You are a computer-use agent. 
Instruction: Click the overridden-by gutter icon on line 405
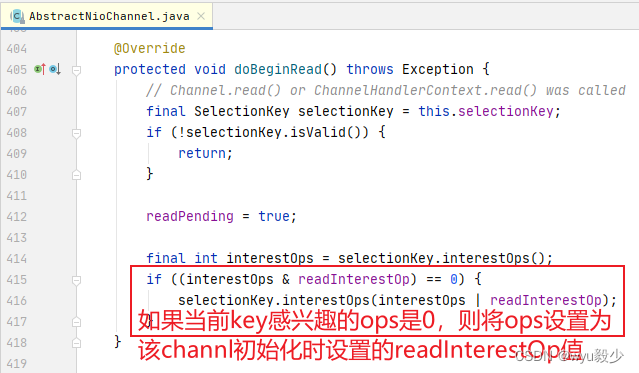[x=55, y=69]
